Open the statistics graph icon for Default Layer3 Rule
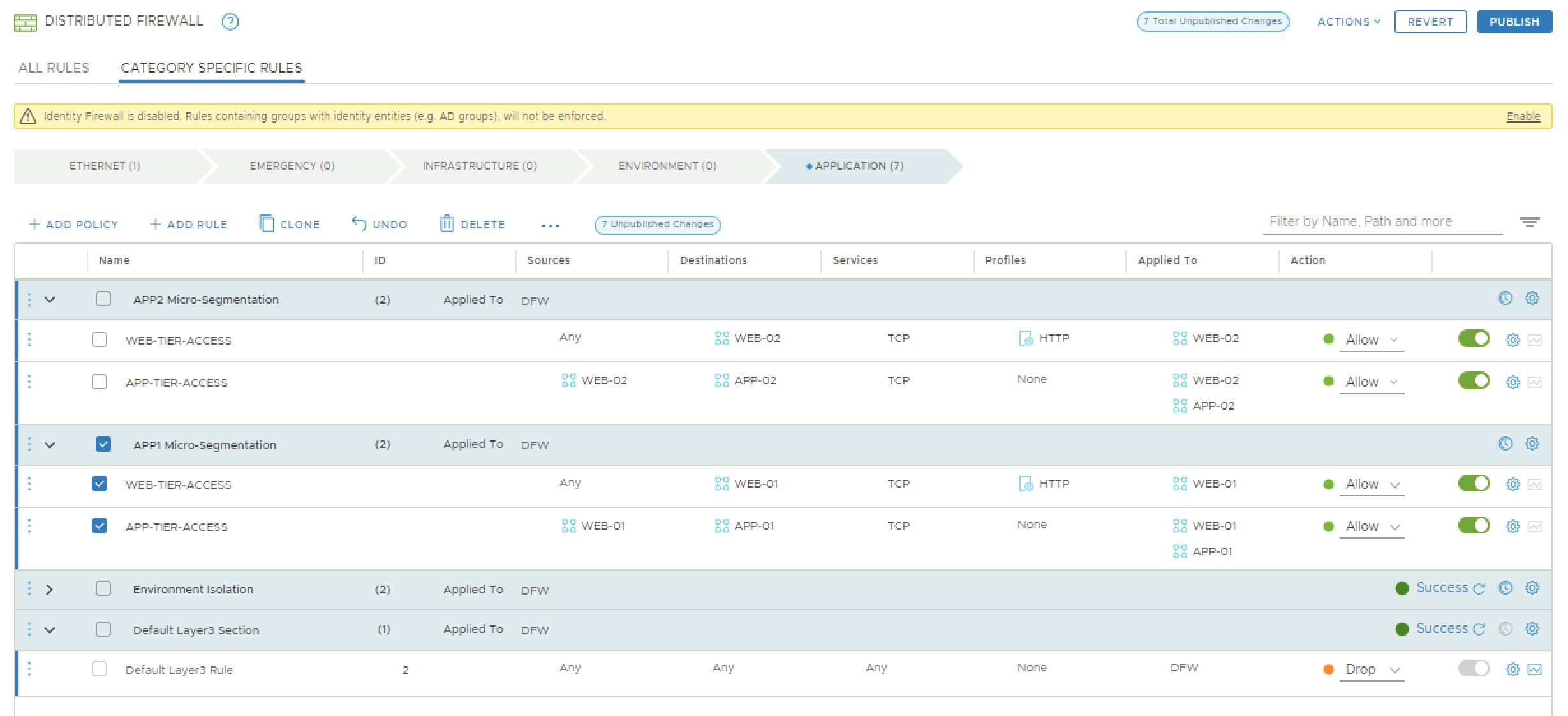 pyautogui.click(x=1535, y=669)
